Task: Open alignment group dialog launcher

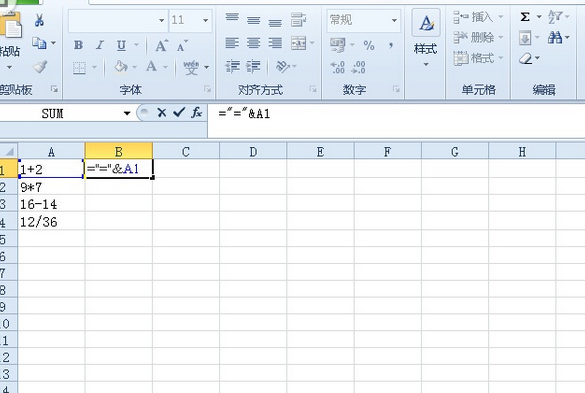Action: (x=313, y=89)
